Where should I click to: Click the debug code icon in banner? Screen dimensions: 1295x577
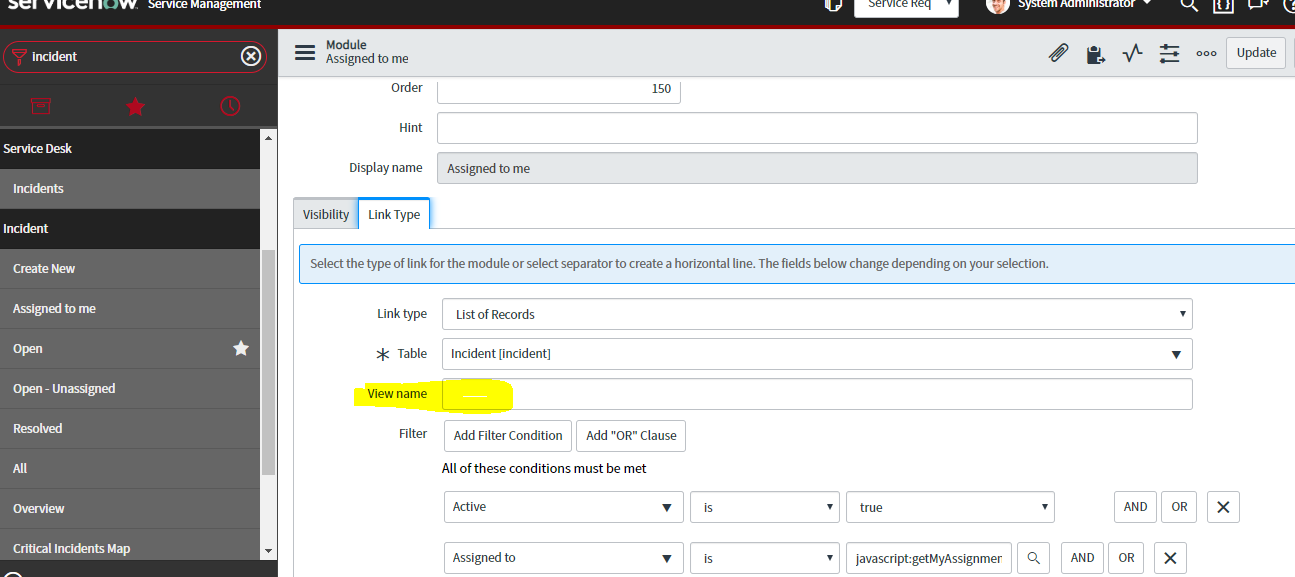coord(1222,6)
